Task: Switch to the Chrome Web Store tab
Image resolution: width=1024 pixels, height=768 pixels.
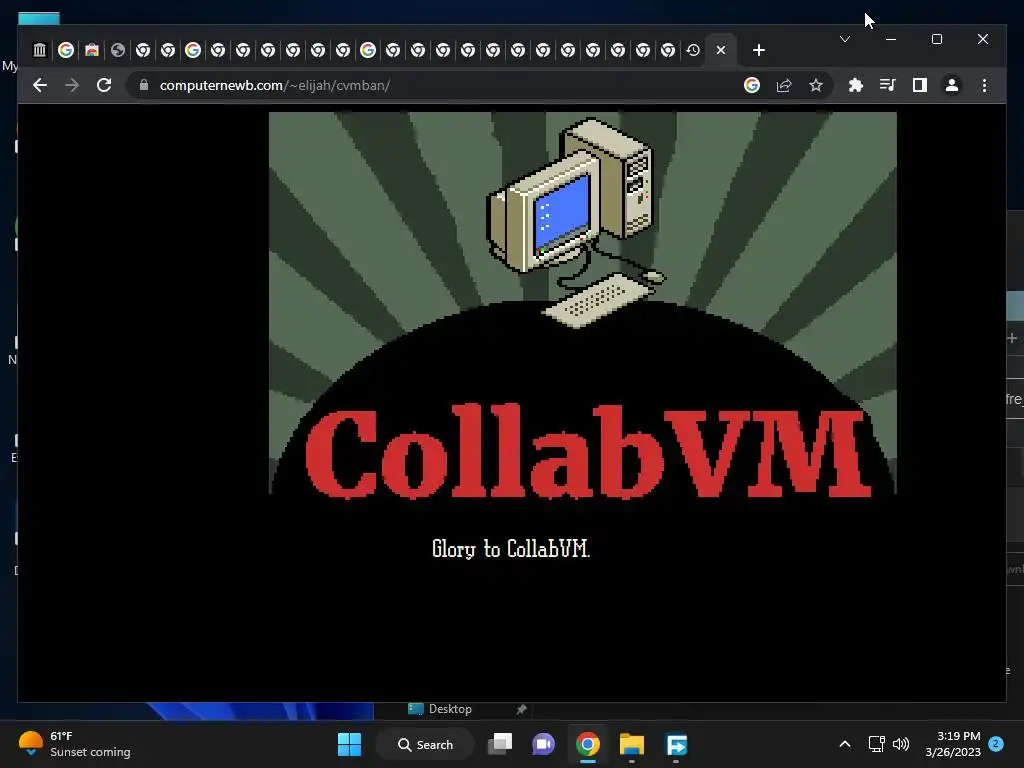Action: tap(91, 50)
